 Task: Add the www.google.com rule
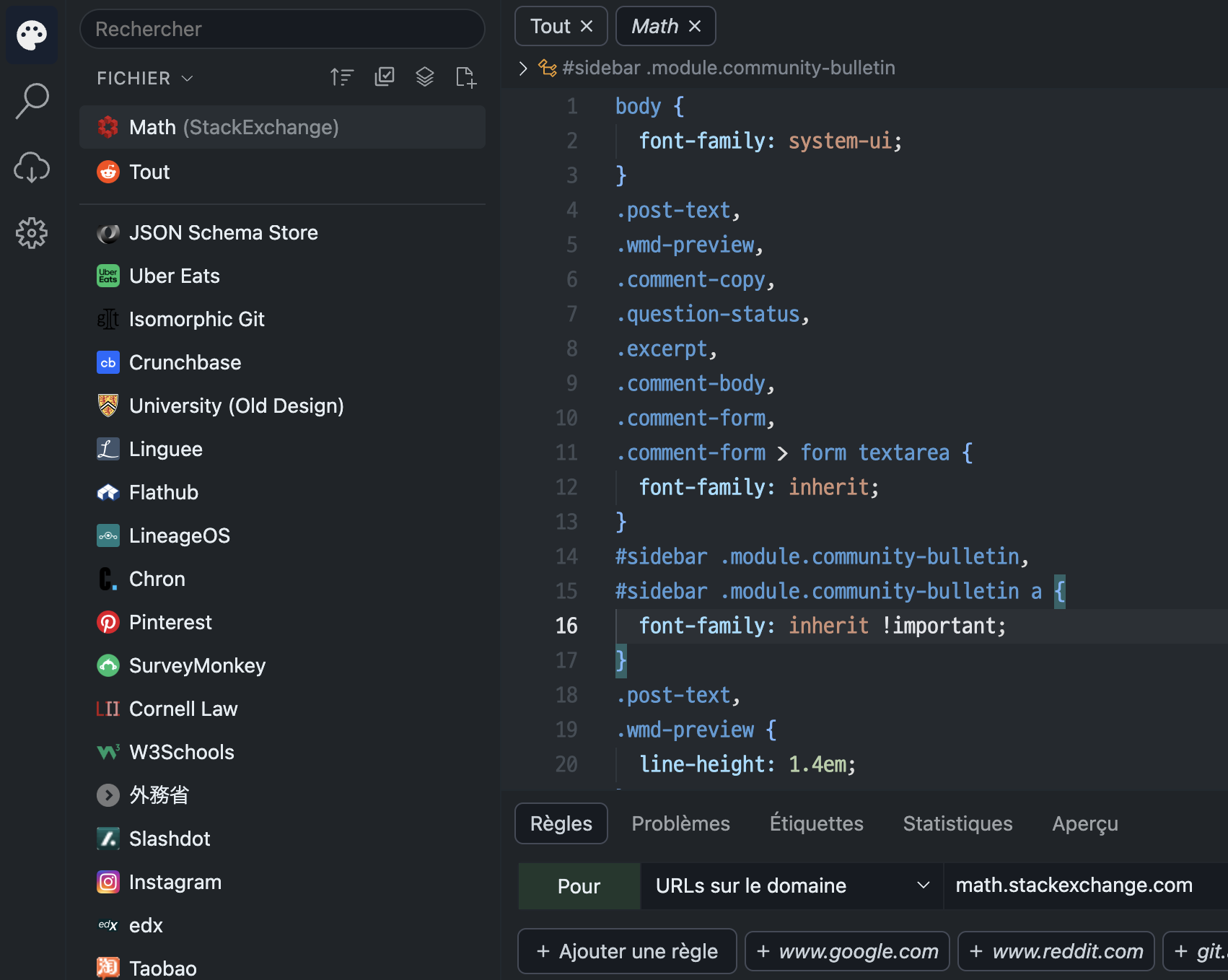tap(847, 951)
